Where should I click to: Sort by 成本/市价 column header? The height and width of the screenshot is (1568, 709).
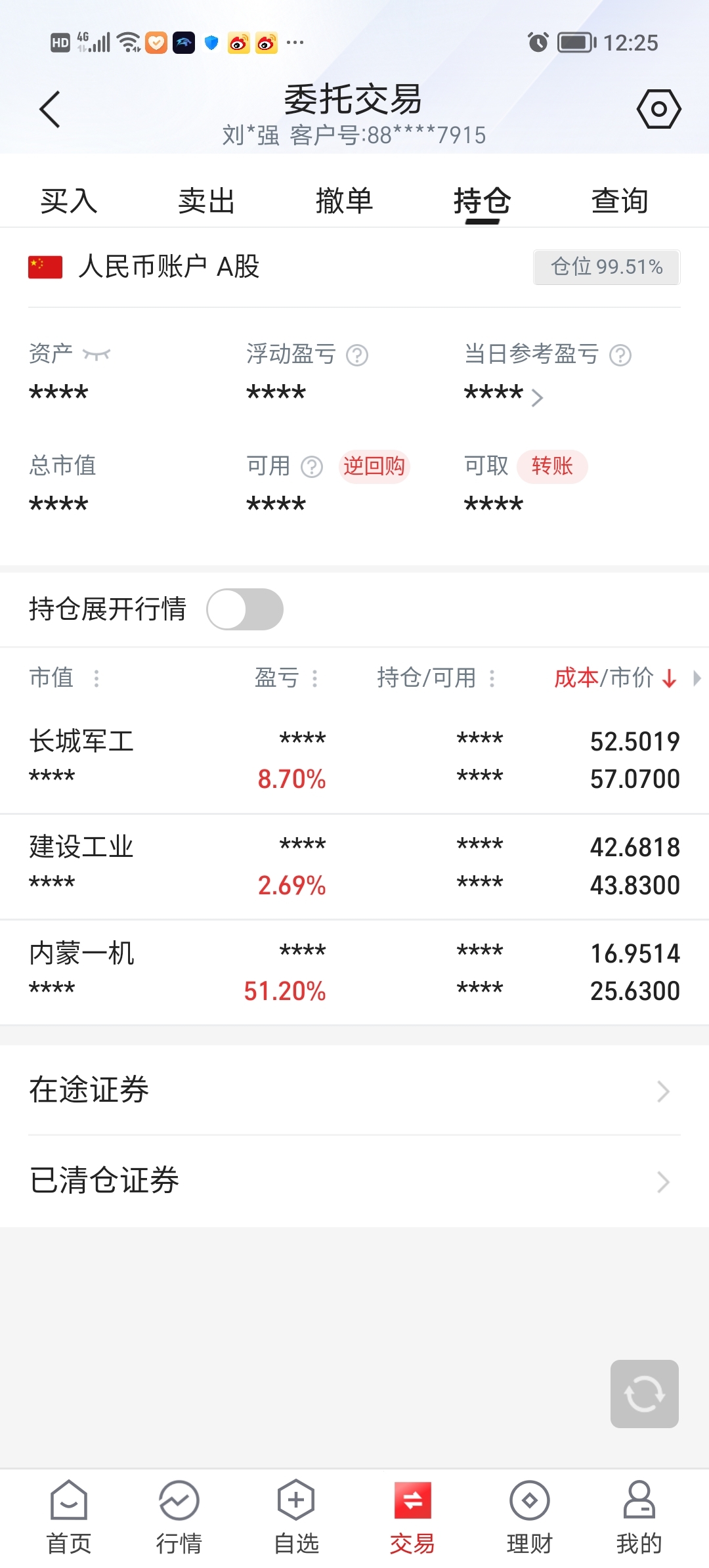tap(614, 678)
